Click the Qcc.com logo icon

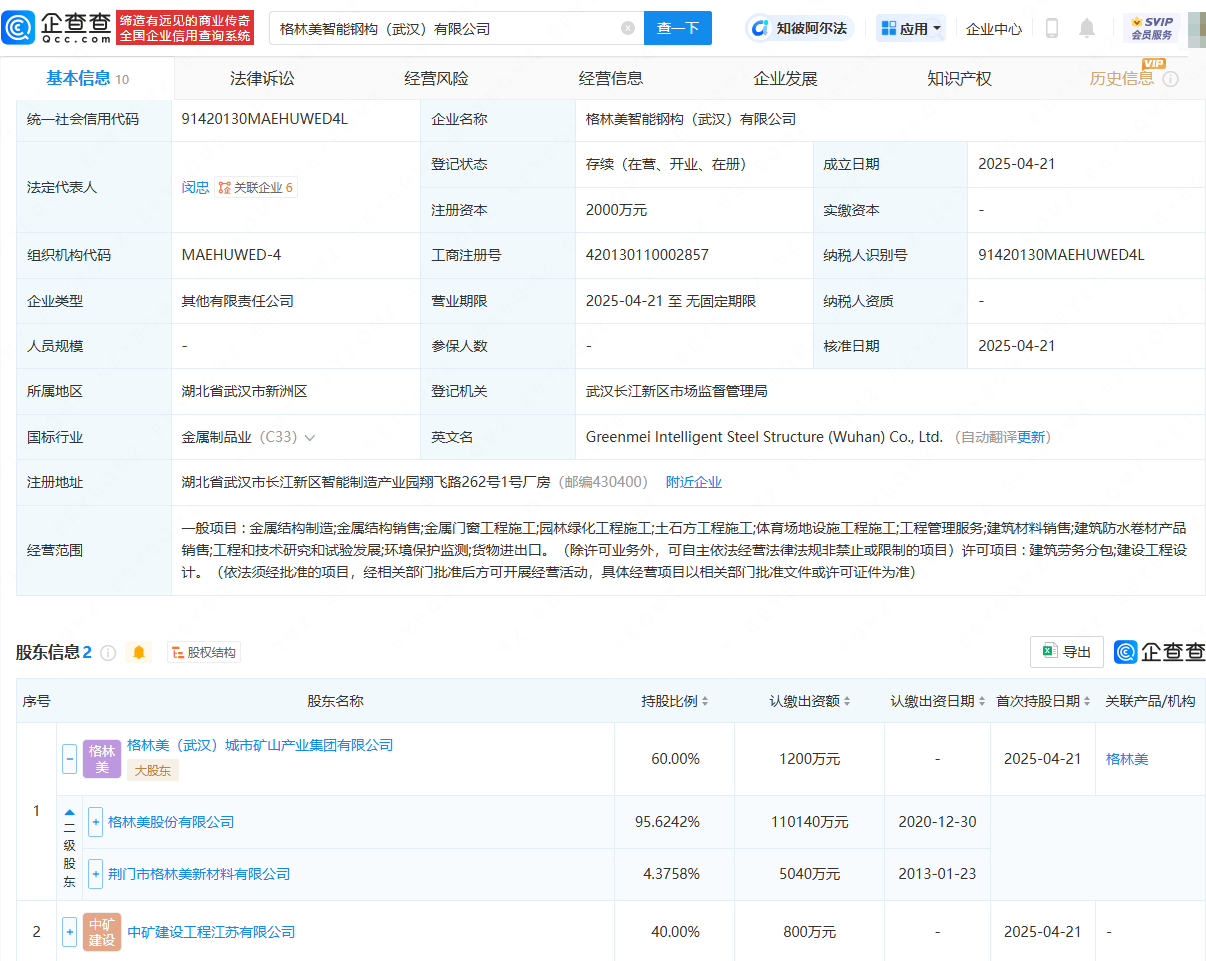click(x=21, y=28)
